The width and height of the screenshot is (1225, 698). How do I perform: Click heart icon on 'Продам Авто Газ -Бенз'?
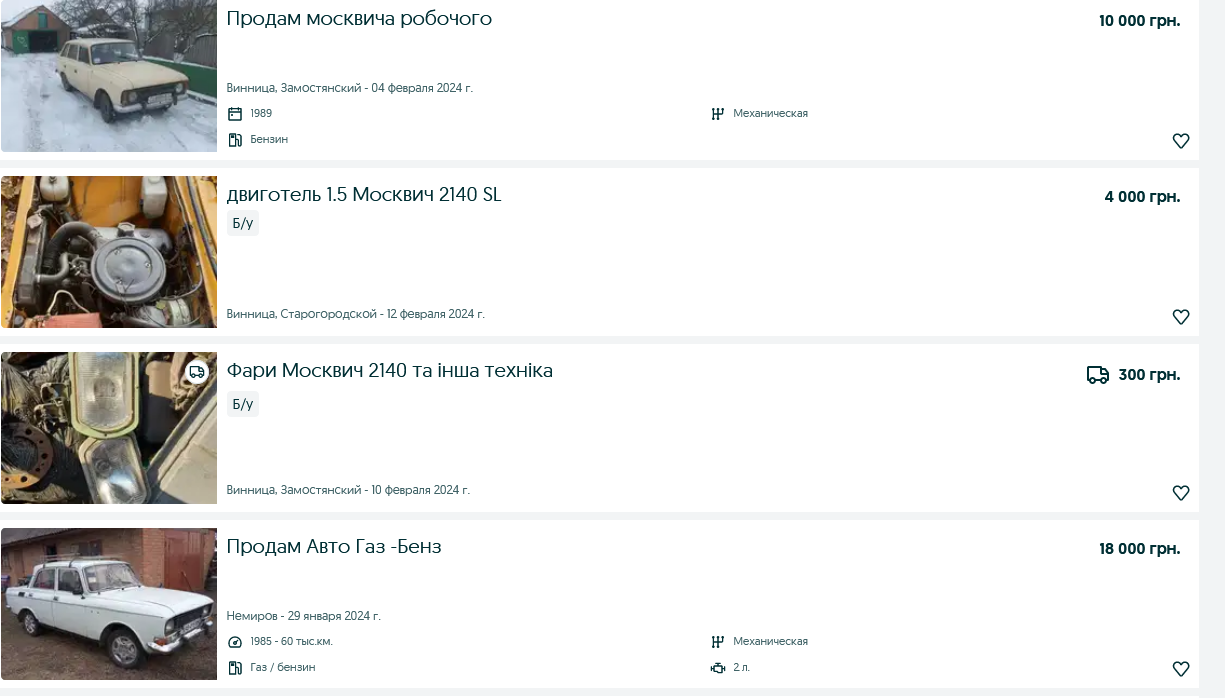(x=1180, y=669)
